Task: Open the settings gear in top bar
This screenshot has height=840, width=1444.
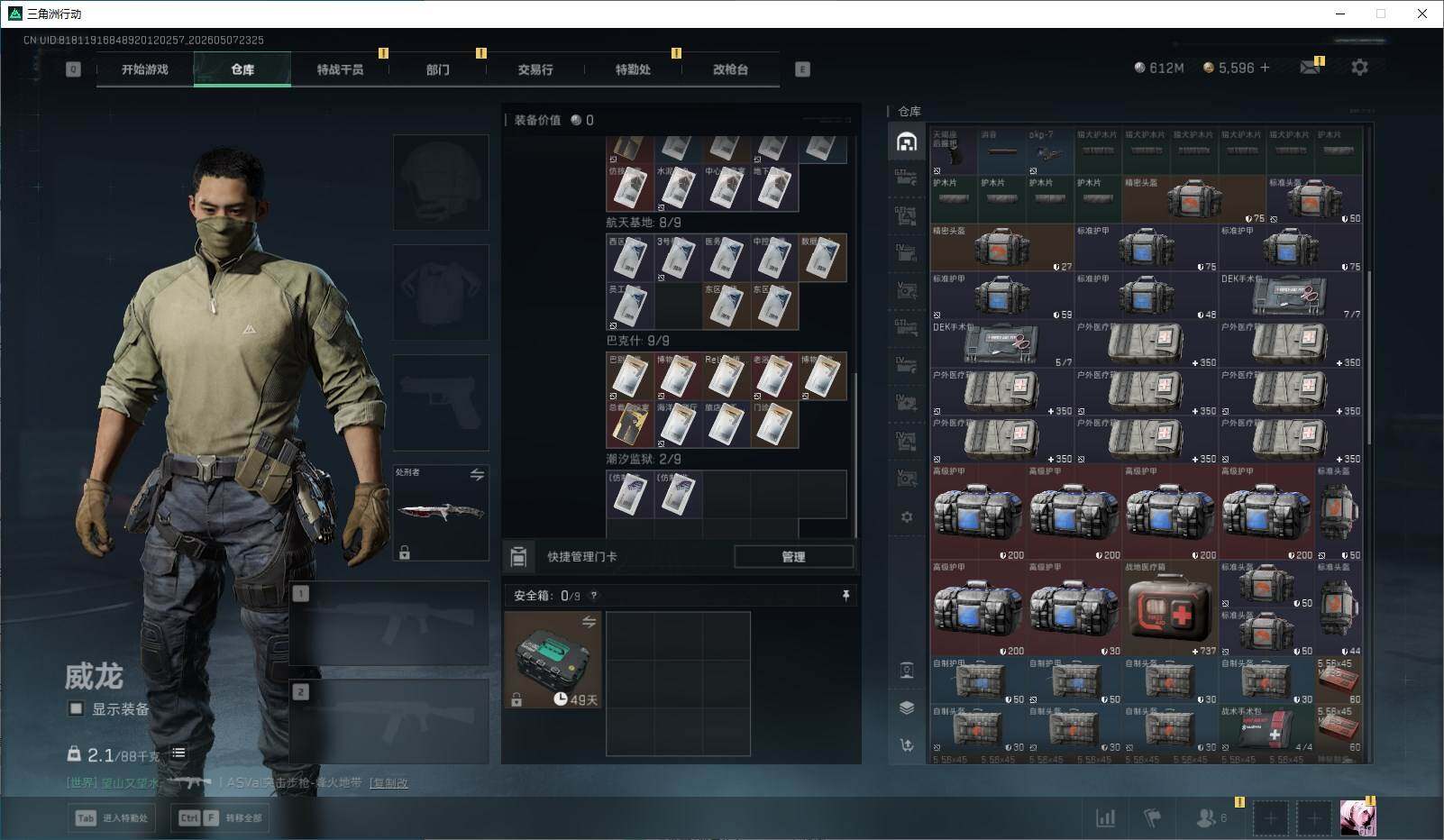Action: click(x=1359, y=68)
